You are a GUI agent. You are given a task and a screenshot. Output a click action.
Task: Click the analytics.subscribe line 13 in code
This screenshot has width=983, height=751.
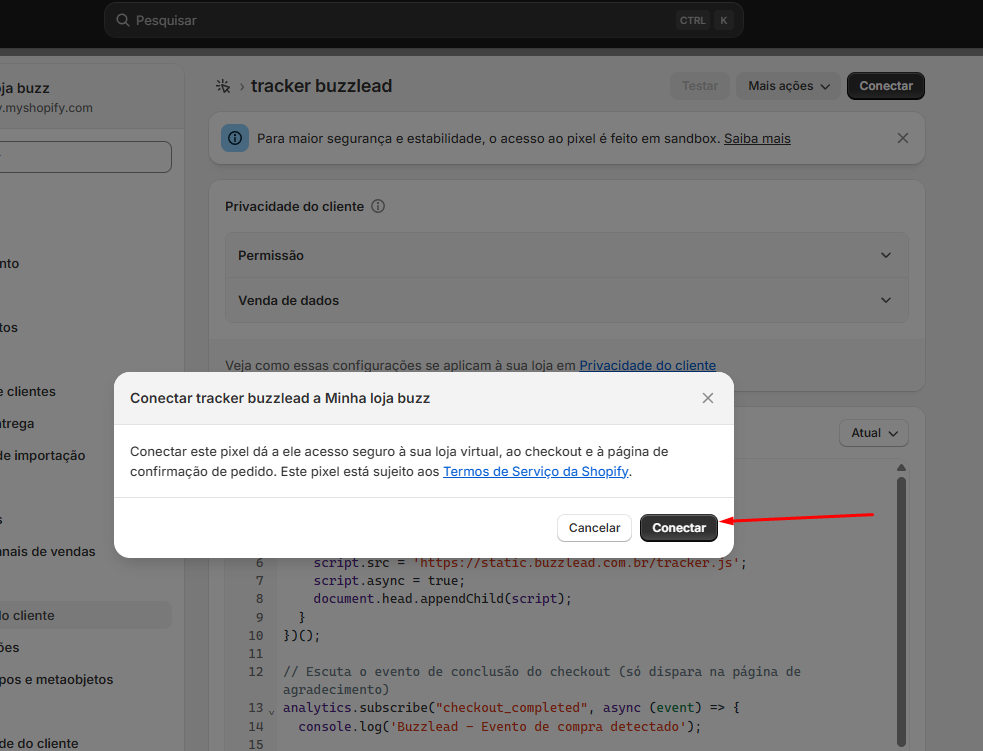coord(511,708)
